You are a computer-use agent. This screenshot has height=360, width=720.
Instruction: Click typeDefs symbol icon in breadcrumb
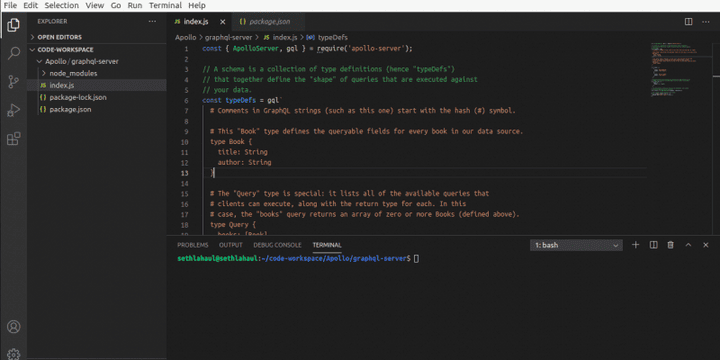click(x=310, y=38)
